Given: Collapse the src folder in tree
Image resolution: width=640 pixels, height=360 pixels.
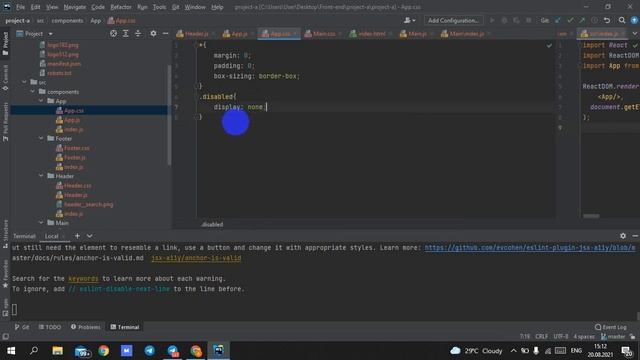Looking at the screenshot, I should tap(24, 82).
